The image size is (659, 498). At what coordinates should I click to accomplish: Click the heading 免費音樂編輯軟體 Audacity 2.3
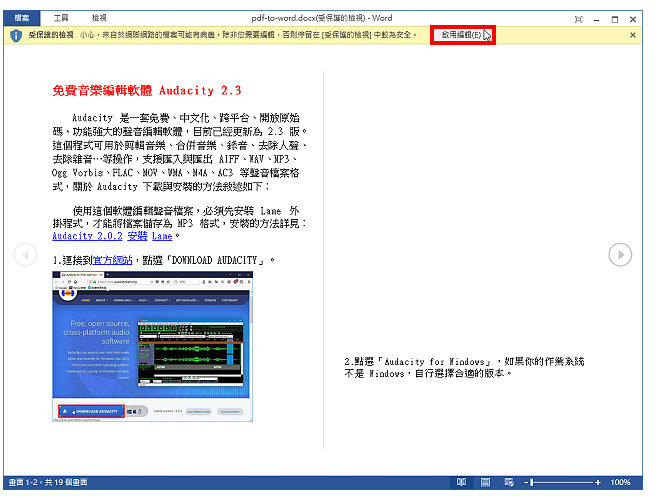tap(147, 90)
